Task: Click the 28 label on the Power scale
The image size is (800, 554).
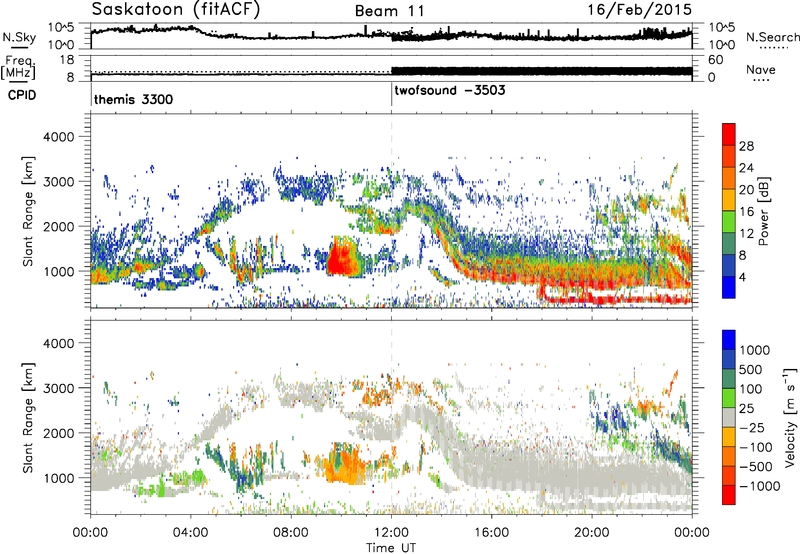Action: click(x=746, y=146)
